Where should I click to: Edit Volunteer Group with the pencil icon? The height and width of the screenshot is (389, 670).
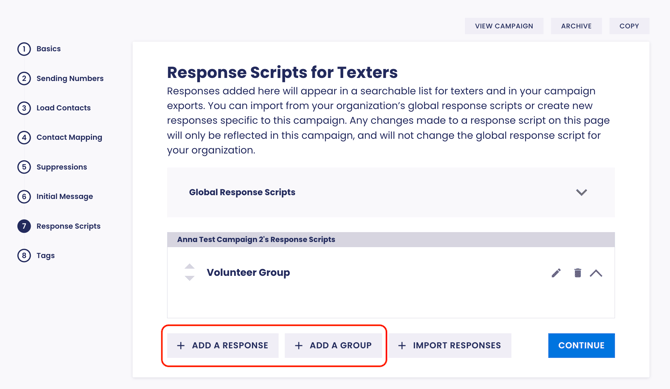pos(556,273)
